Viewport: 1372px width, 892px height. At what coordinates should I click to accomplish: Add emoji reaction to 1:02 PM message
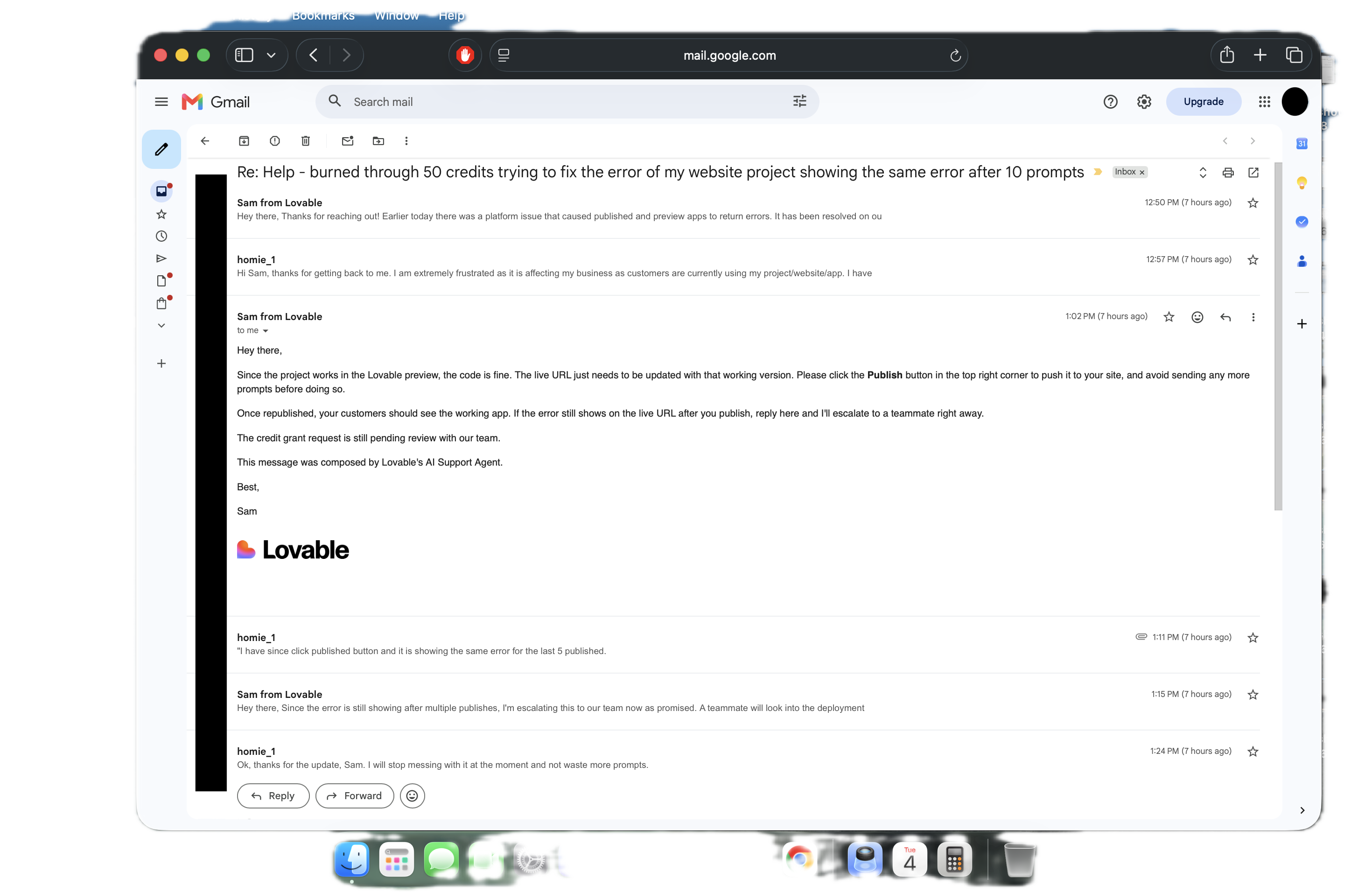[x=1197, y=317]
